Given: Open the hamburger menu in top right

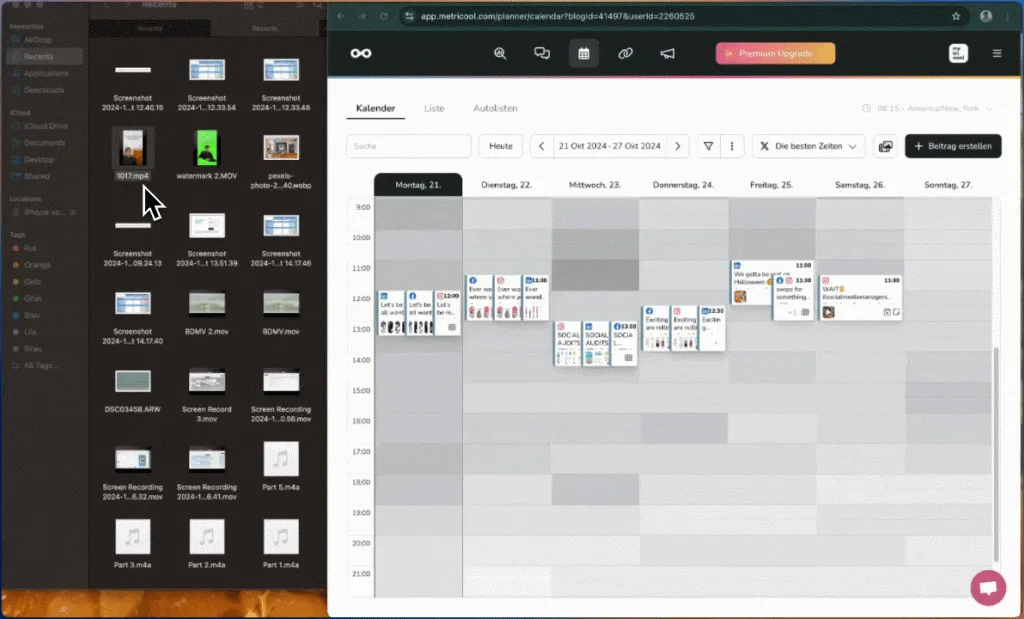Looking at the screenshot, I should tap(996, 53).
